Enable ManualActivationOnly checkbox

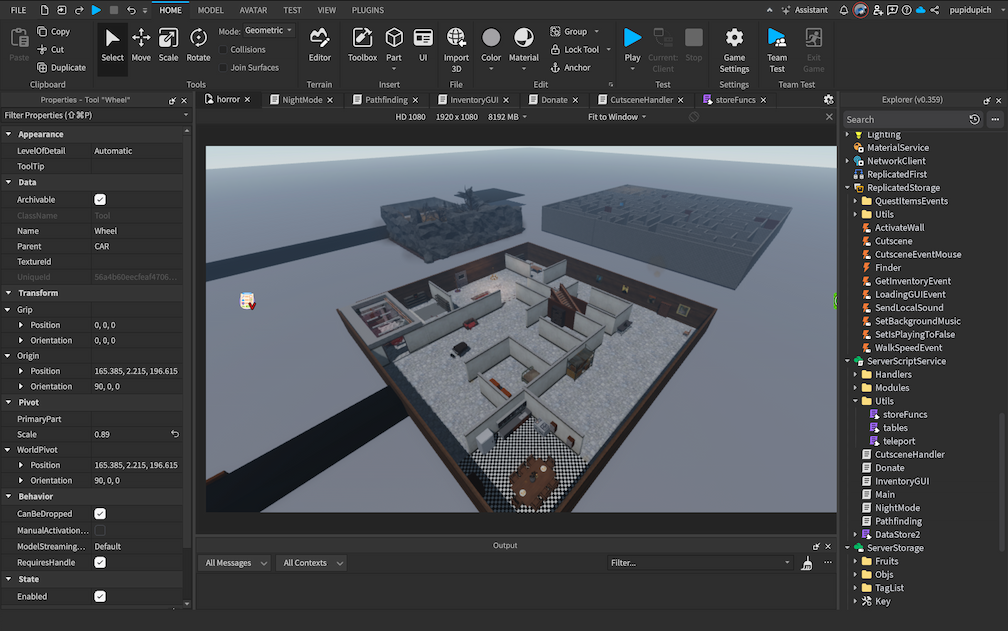click(100, 530)
